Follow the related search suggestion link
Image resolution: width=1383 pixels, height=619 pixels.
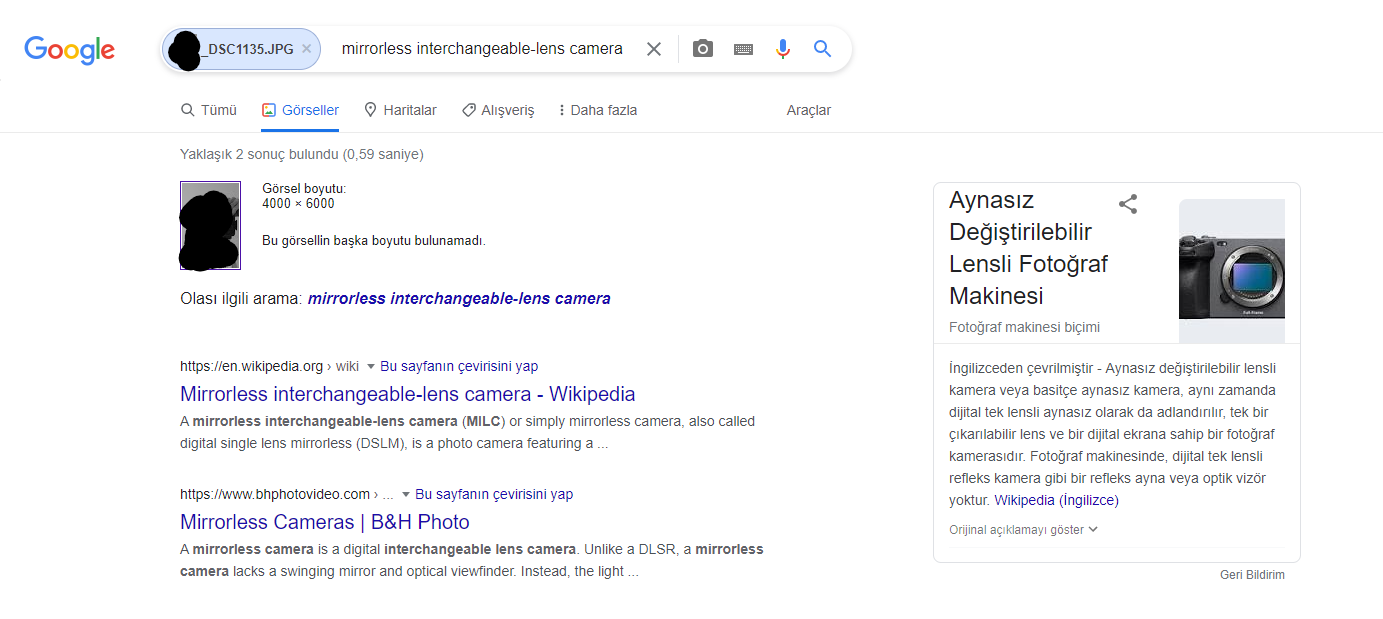[x=459, y=298]
